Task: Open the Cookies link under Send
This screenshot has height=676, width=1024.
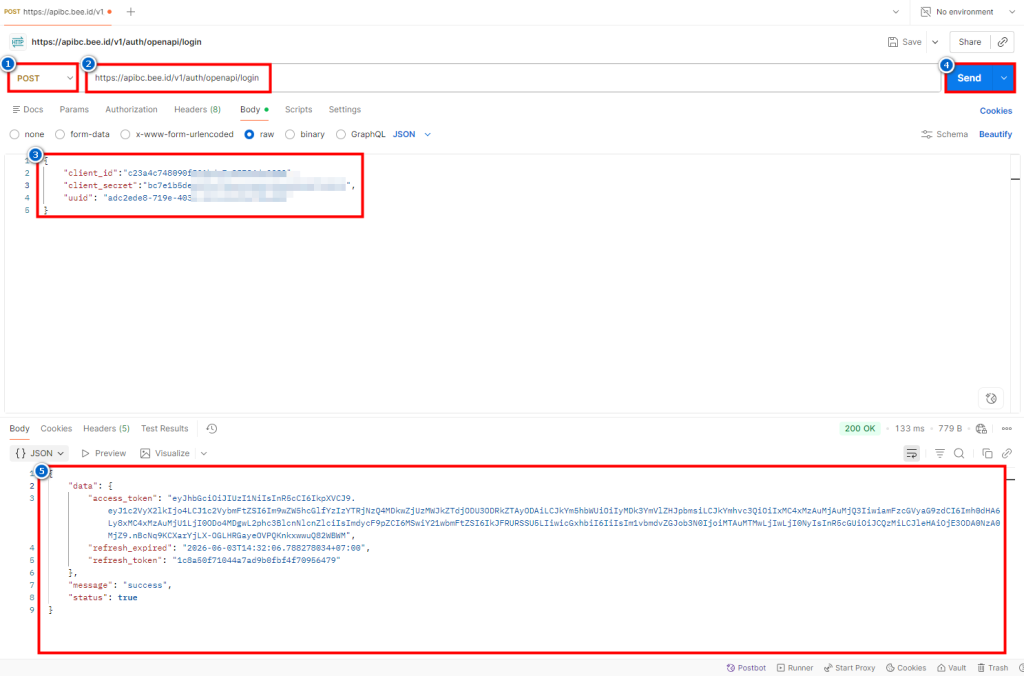Action: (x=996, y=111)
